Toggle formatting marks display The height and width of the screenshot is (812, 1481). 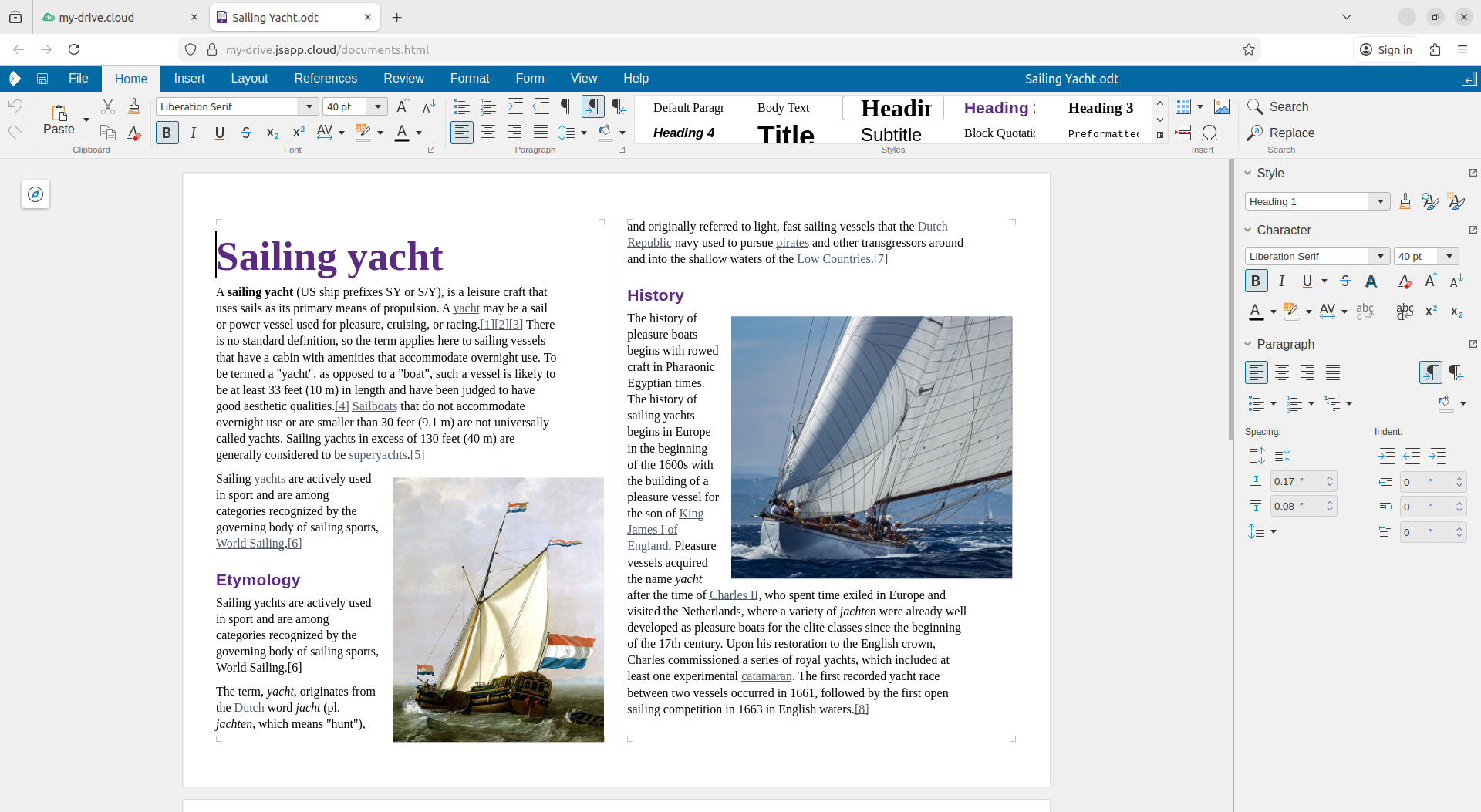(x=567, y=106)
